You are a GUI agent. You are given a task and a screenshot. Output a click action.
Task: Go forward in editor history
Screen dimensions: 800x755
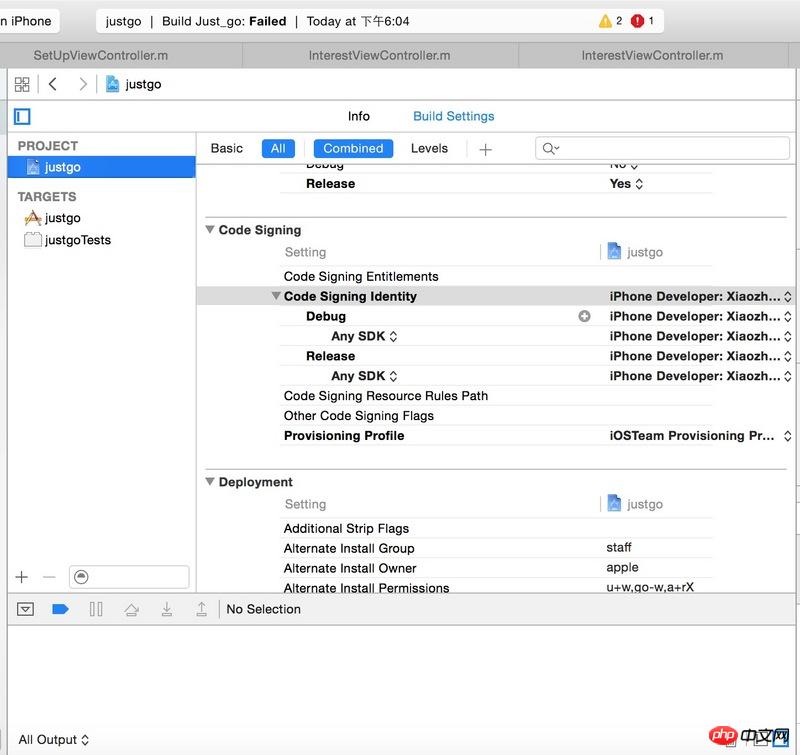pyautogui.click(x=83, y=84)
